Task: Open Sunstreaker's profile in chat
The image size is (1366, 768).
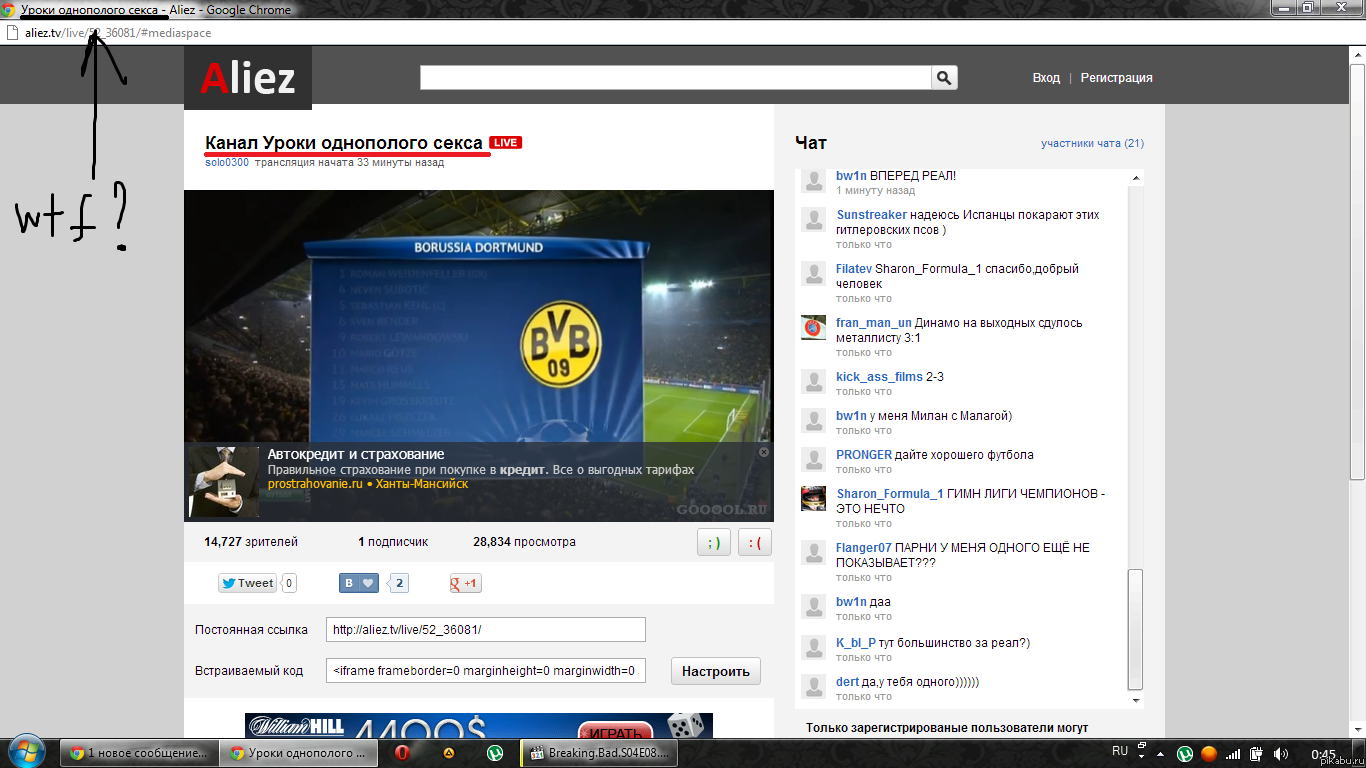Action: tap(871, 215)
